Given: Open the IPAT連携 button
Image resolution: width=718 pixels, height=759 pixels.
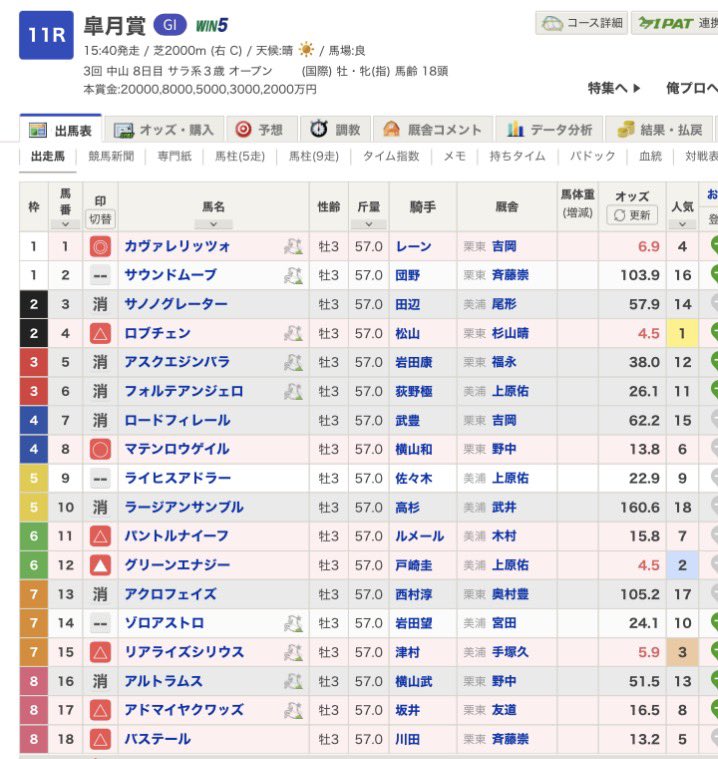Looking at the screenshot, I should coord(674,23).
